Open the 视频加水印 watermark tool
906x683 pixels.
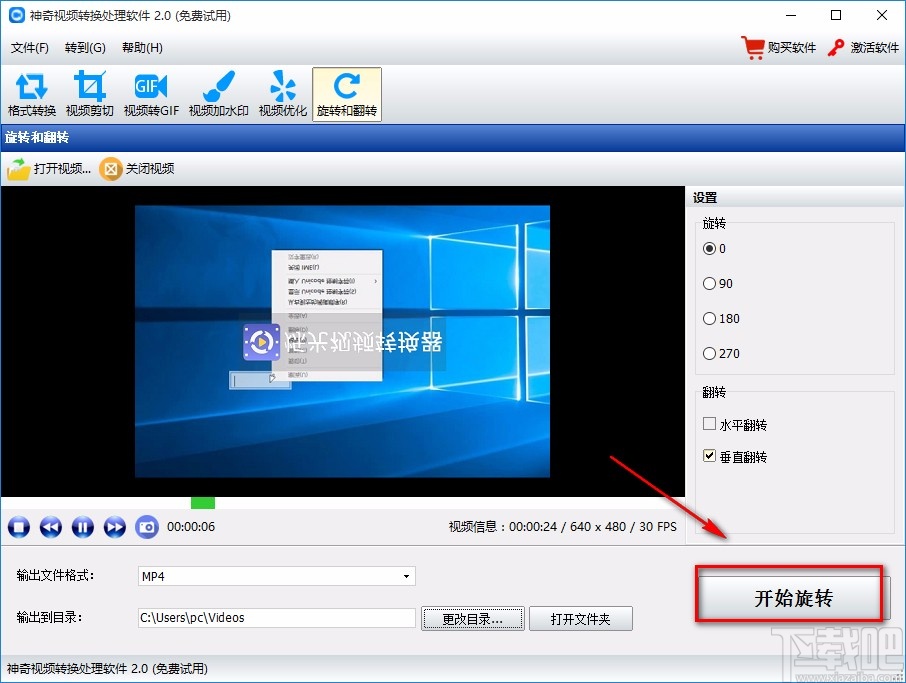(x=218, y=94)
